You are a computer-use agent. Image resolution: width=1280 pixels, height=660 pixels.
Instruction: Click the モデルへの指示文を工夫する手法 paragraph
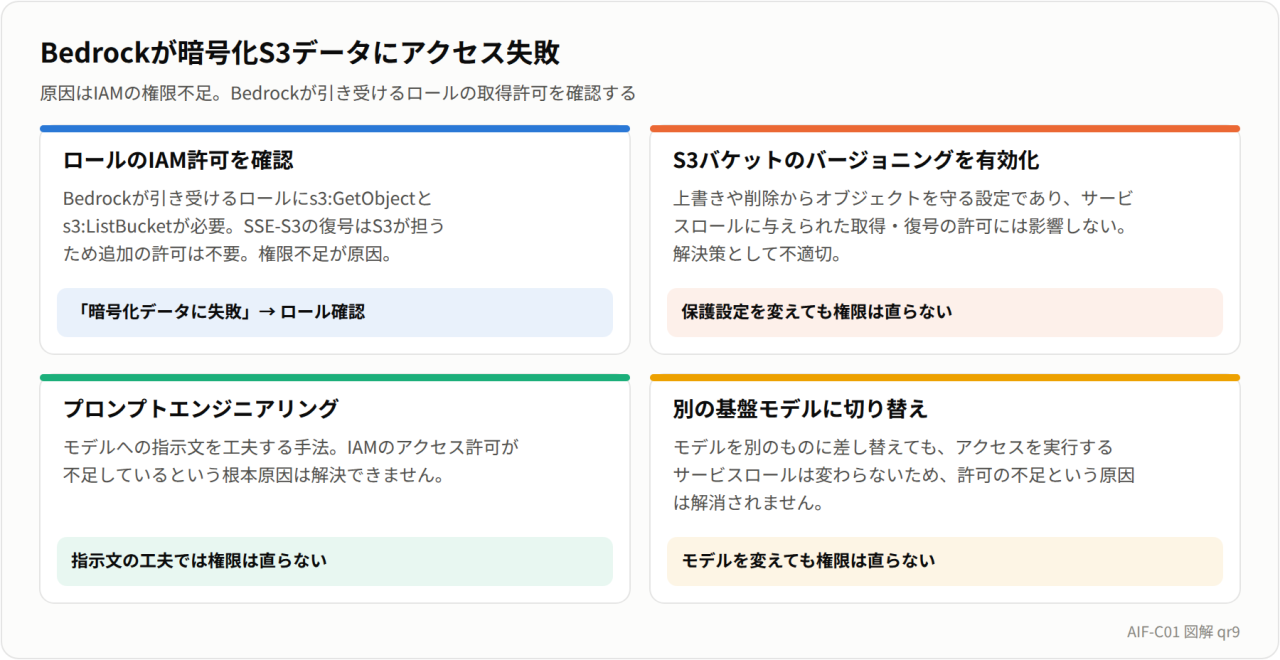pyautogui.click(x=291, y=461)
